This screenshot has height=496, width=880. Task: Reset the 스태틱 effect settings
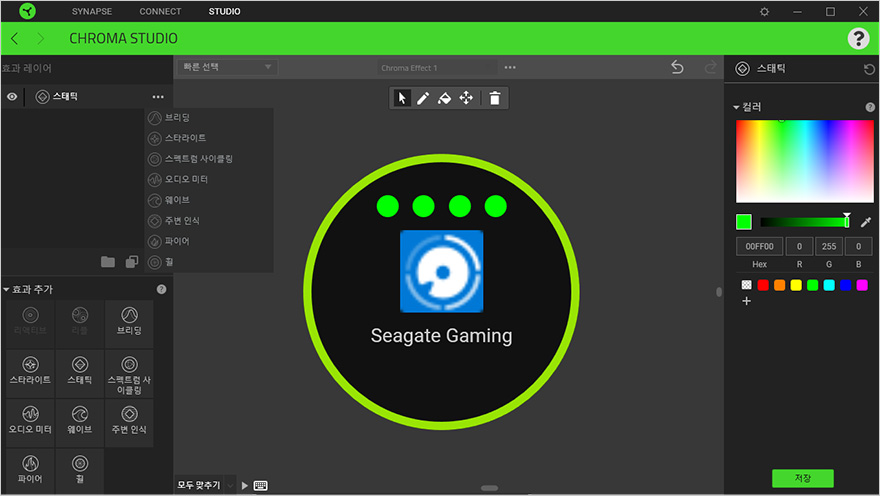[x=869, y=69]
